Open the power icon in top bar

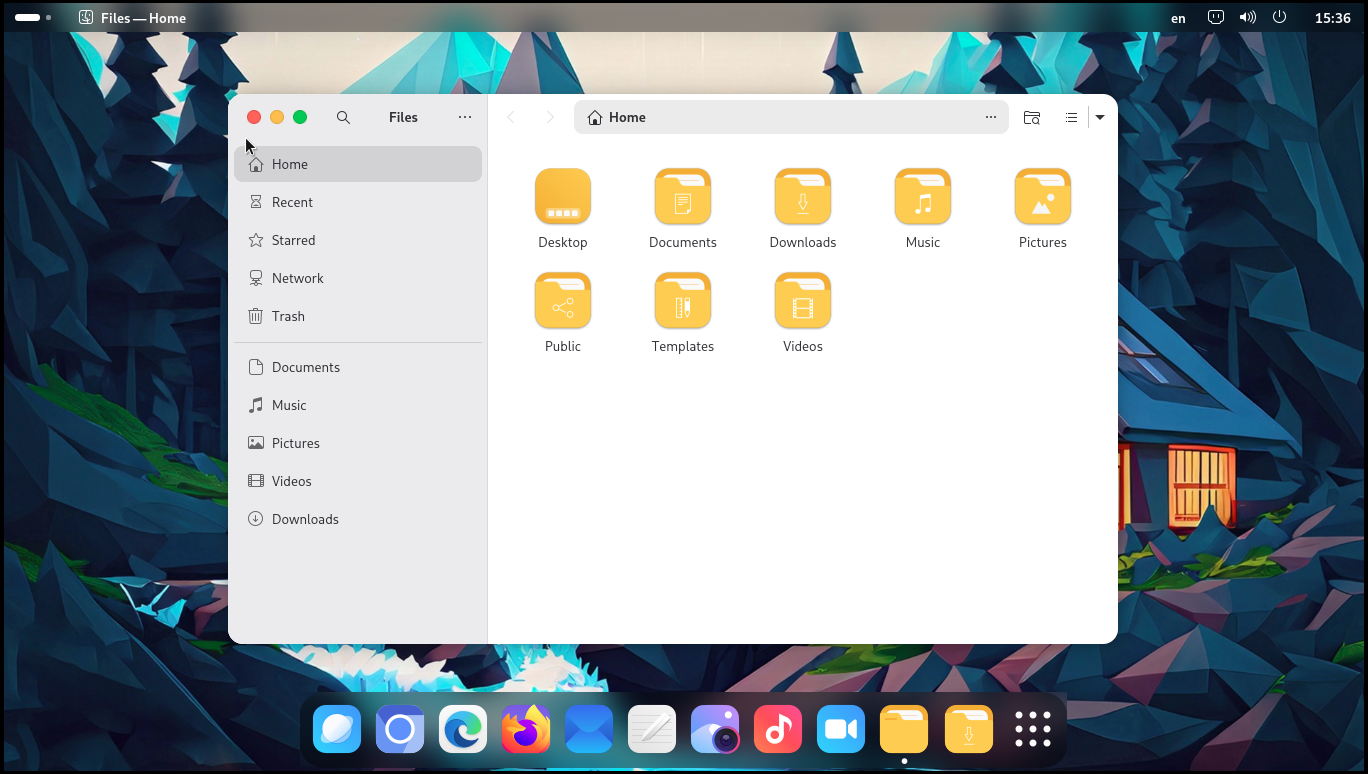pyautogui.click(x=1279, y=17)
